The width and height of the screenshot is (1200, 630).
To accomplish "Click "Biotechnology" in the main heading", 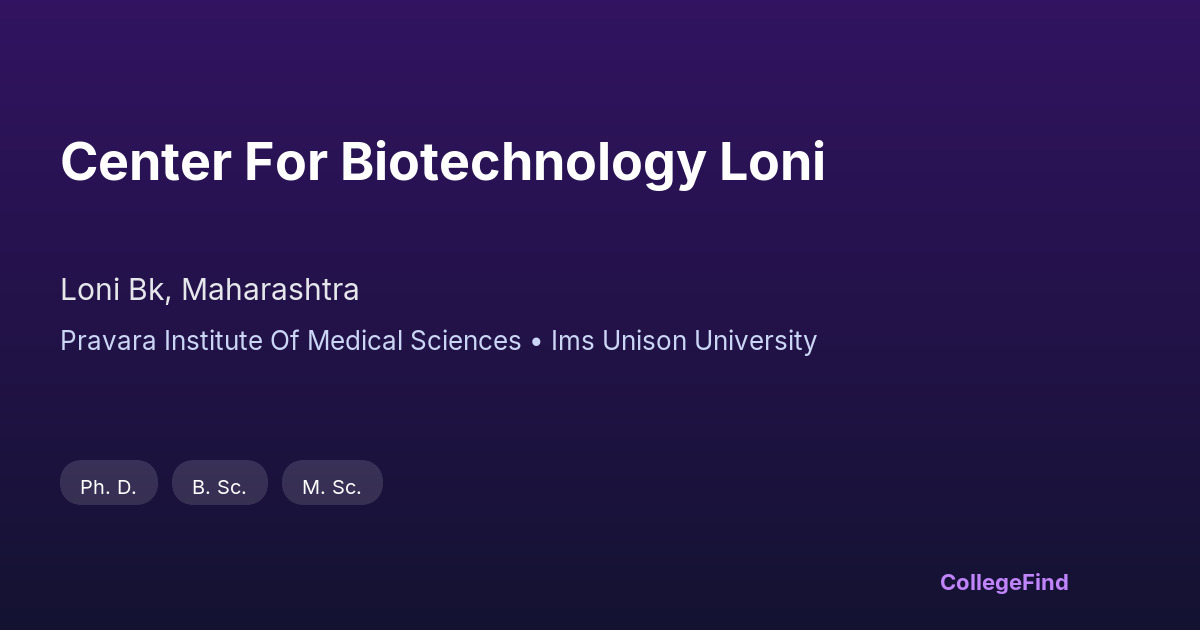I will pos(522,162).
